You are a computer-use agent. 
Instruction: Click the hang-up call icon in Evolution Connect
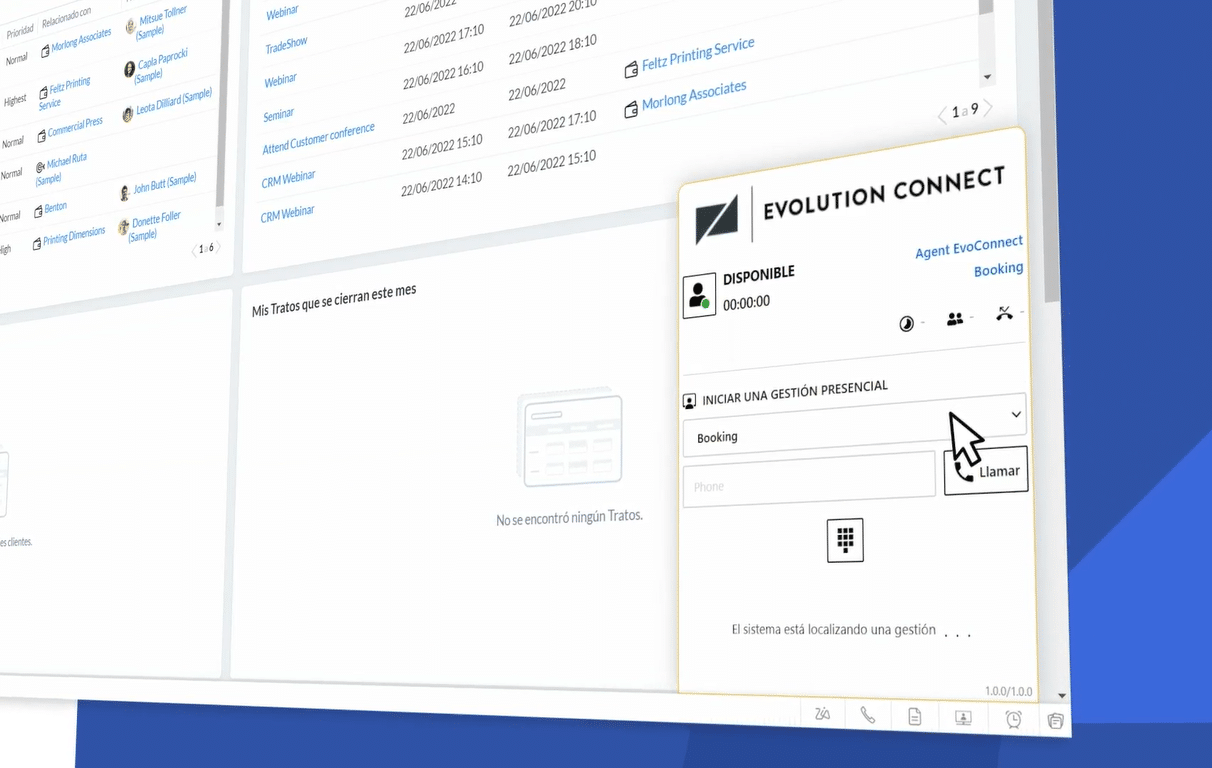tap(1005, 314)
